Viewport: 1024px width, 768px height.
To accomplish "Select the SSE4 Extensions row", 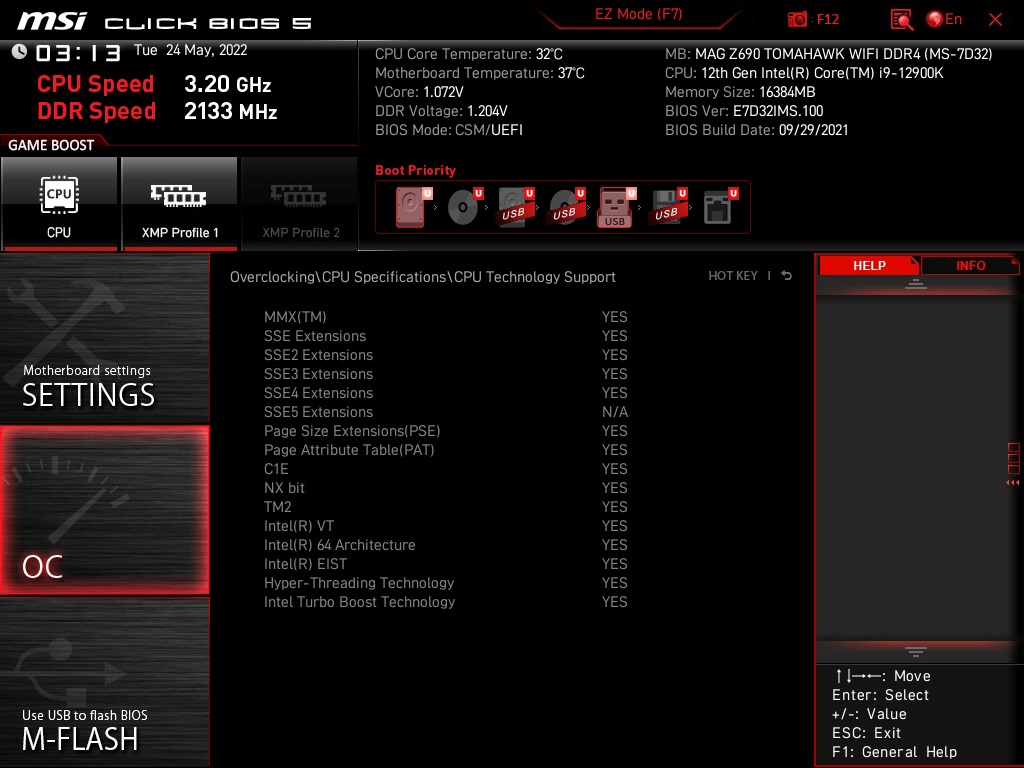I will [x=445, y=392].
